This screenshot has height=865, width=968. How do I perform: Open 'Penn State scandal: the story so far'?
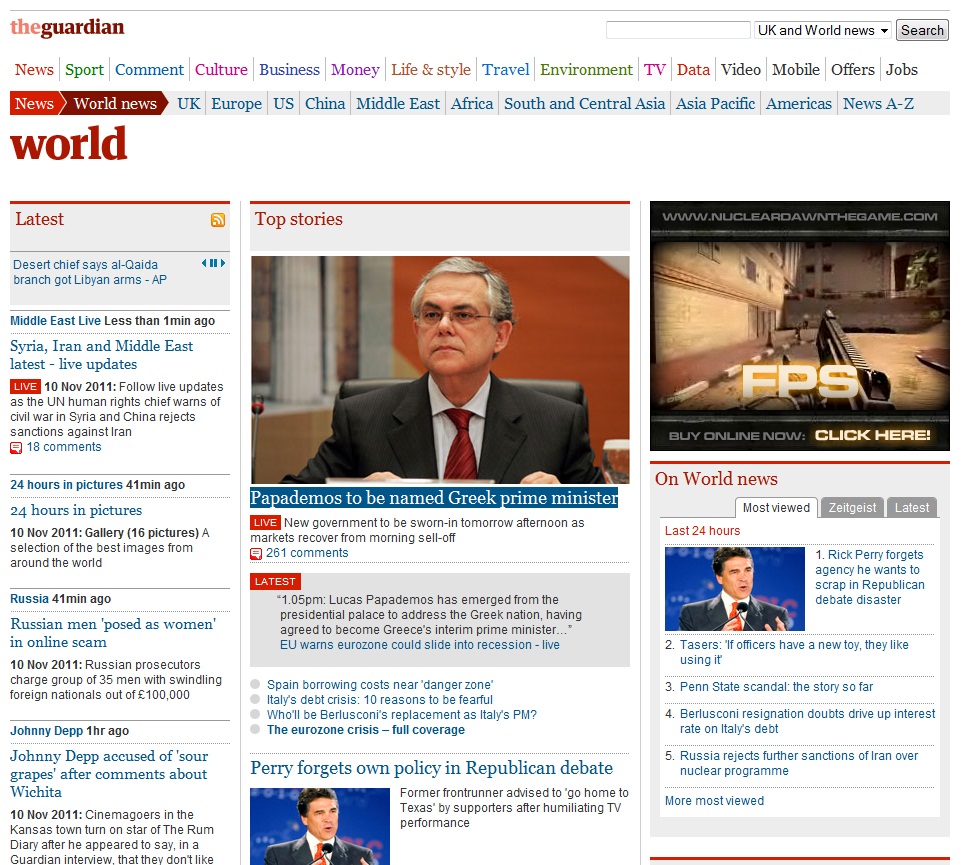(x=776, y=687)
